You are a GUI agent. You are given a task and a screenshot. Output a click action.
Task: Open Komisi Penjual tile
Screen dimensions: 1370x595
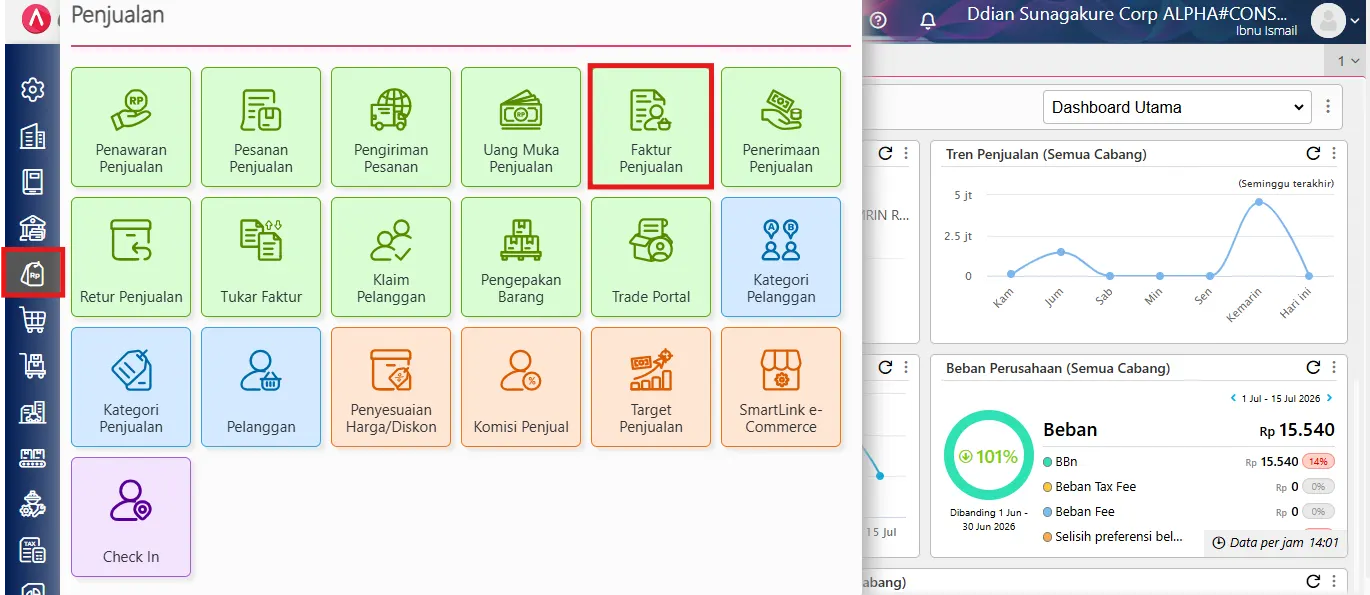(521, 387)
